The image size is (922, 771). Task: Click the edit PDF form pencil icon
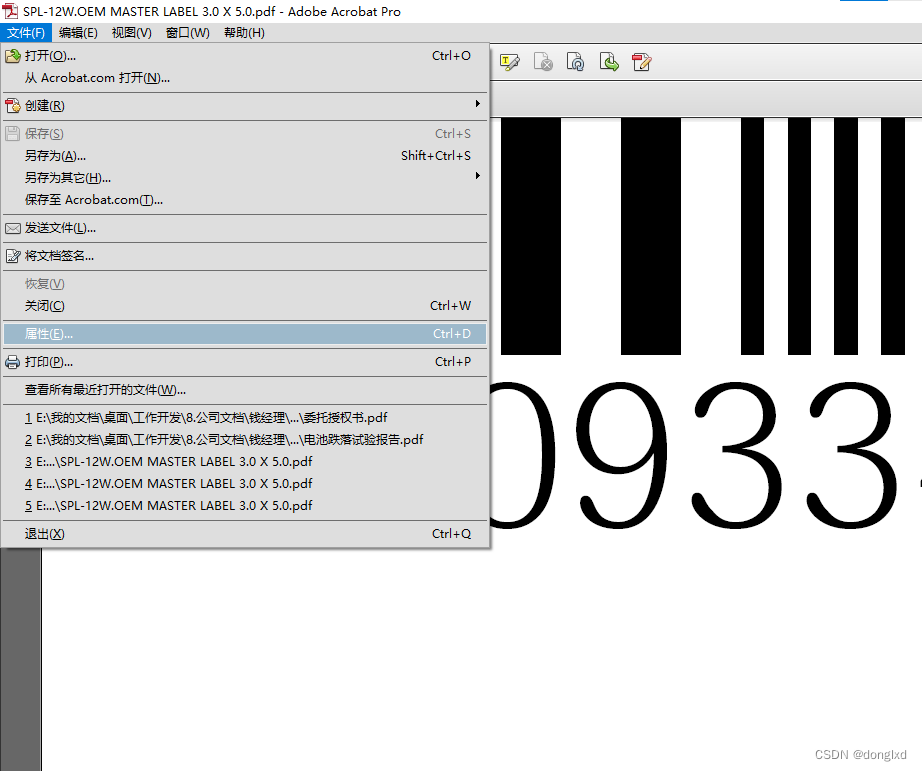pos(642,62)
